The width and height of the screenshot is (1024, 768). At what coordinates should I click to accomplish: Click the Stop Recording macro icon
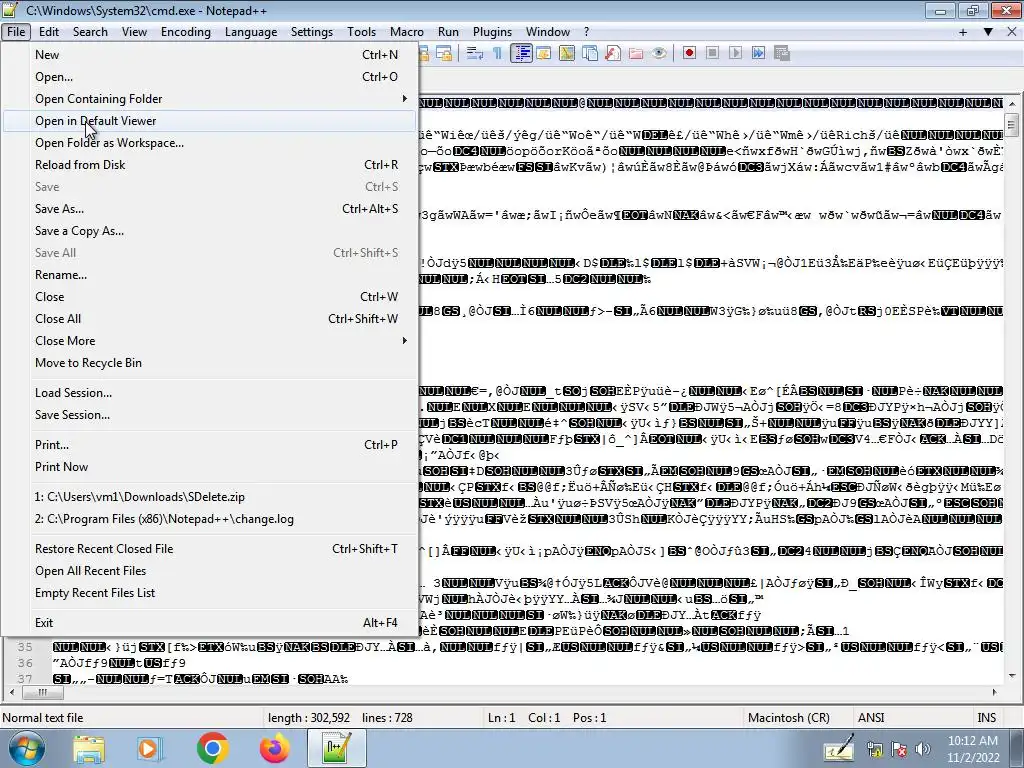click(712, 53)
